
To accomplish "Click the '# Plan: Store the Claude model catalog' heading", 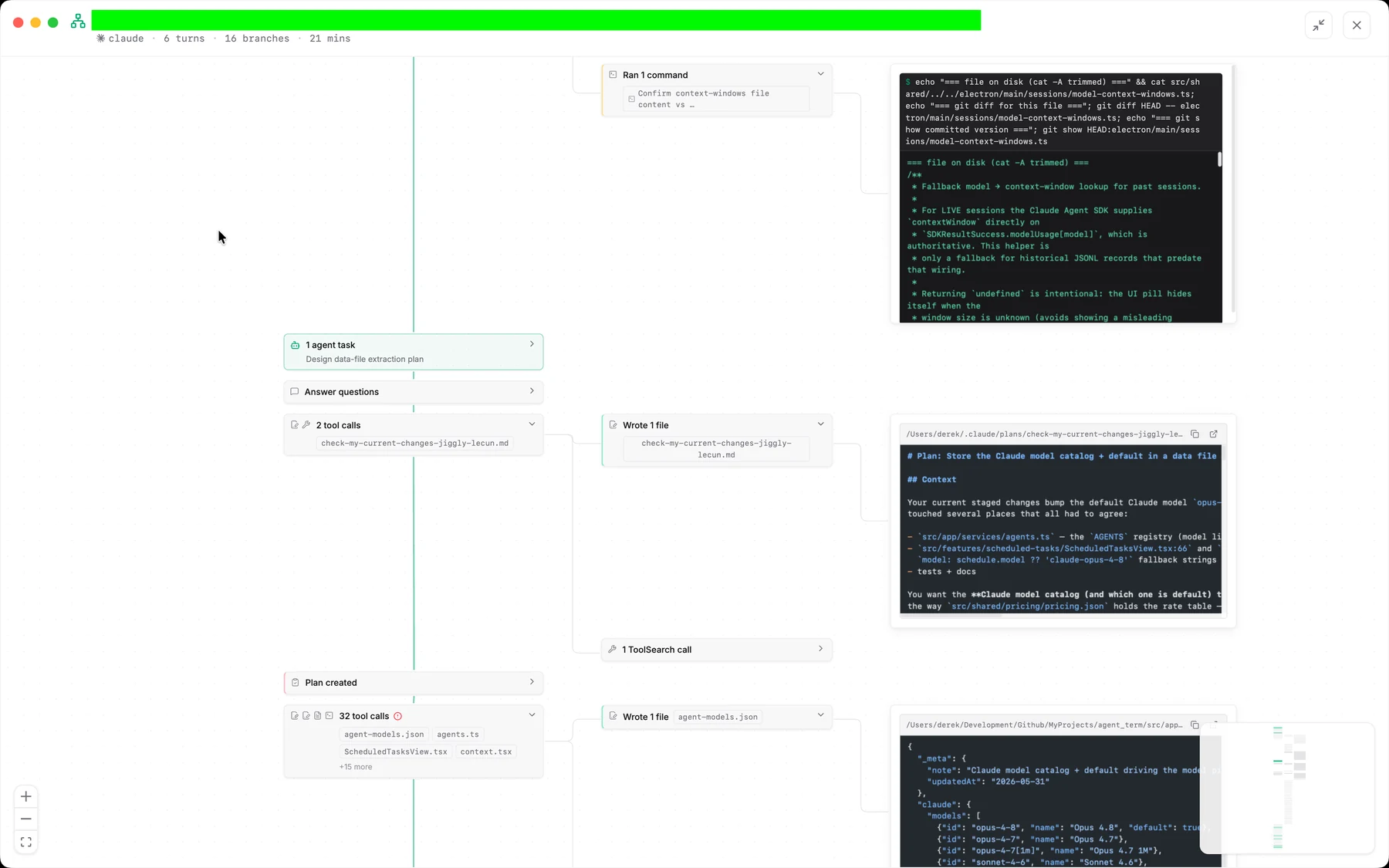I will [1062, 456].
